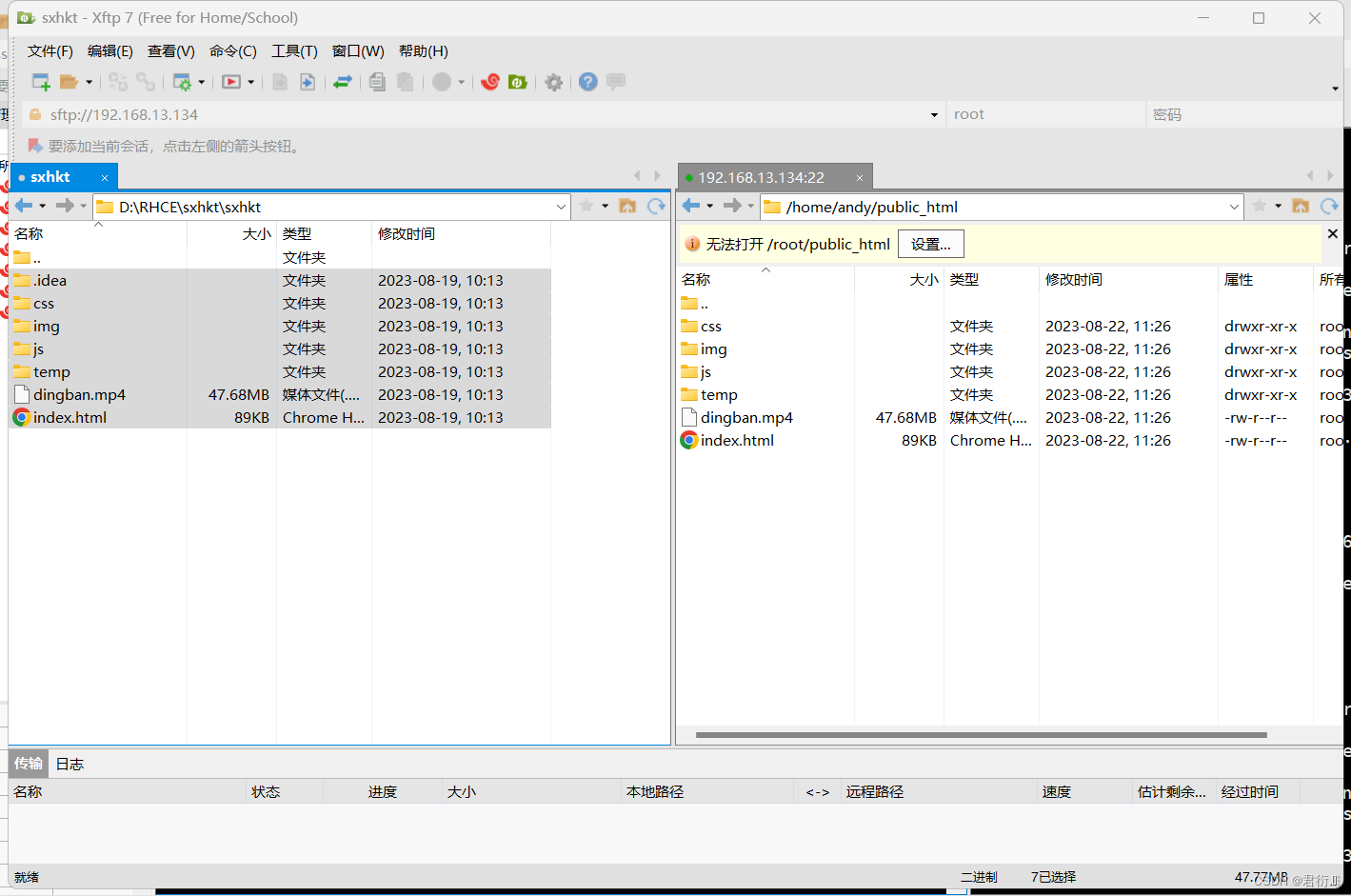
Task: Select remote index.html file
Action: click(x=737, y=440)
